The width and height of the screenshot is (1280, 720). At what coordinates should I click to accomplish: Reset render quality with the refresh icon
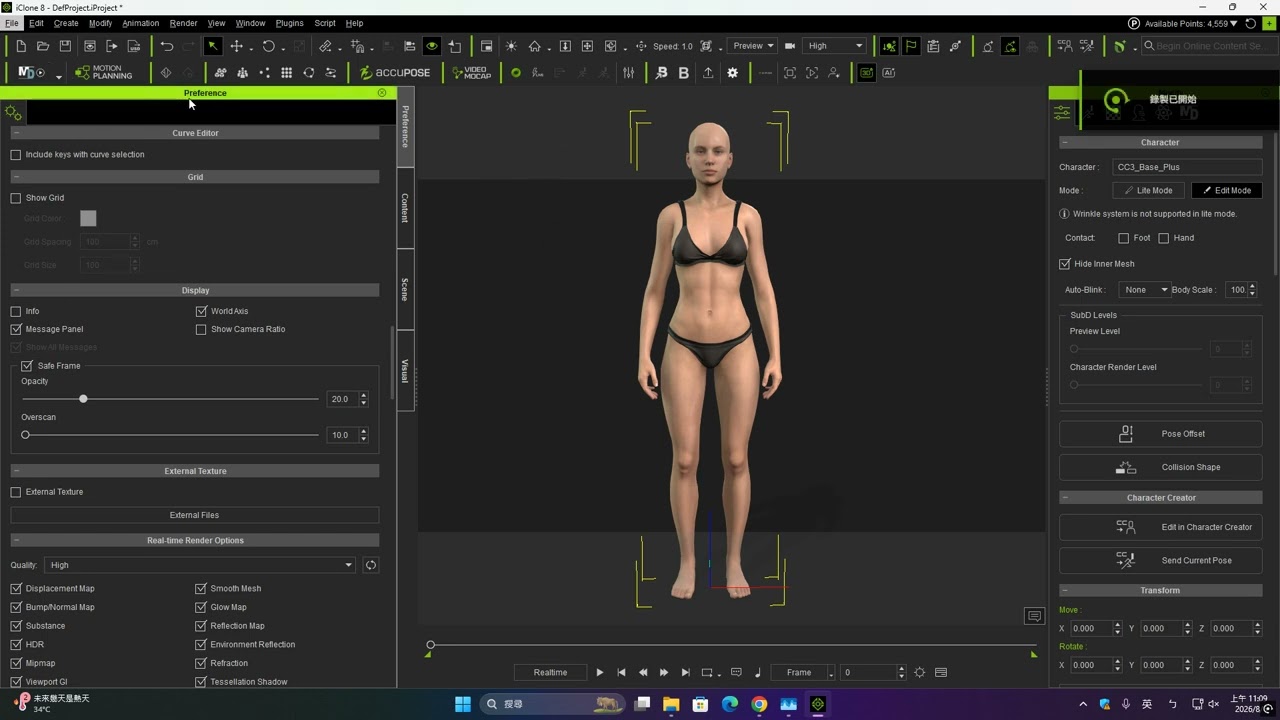coord(371,565)
